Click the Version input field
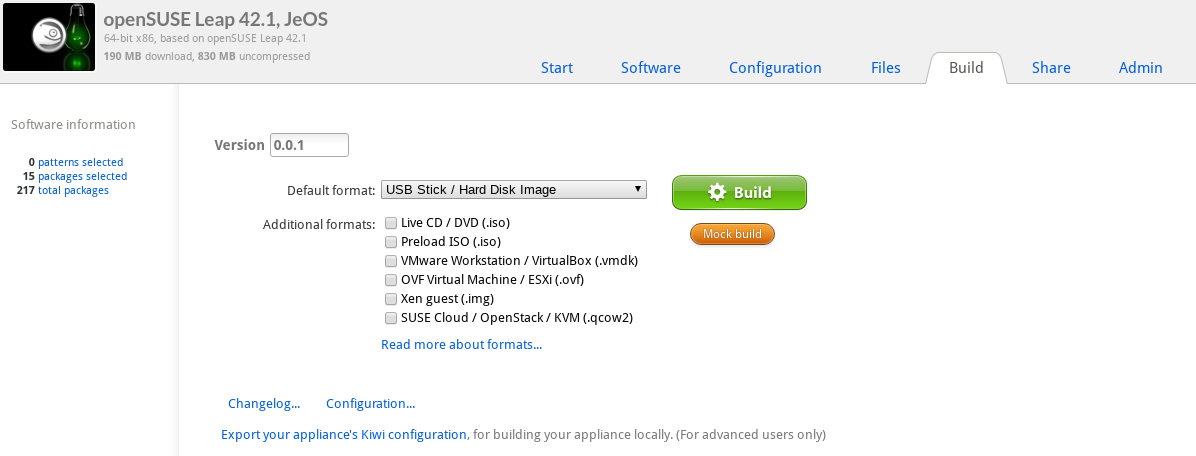The width and height of the screenshot is (1196, 456). pyautogui.click(x=309, y=145)
